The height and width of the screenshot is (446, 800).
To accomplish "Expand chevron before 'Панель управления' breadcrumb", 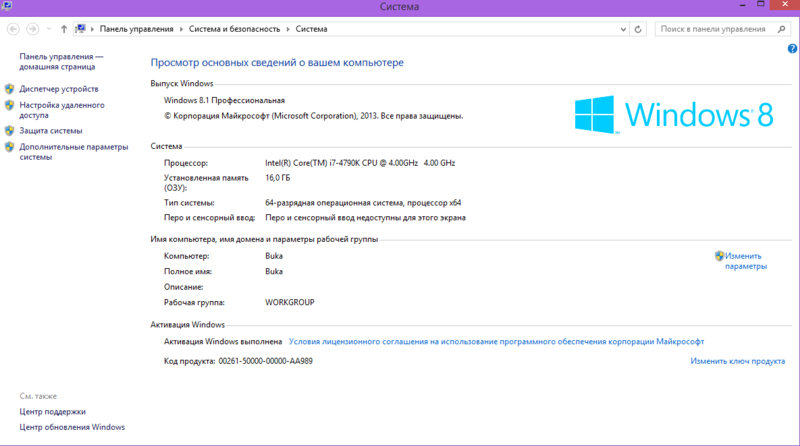I will click(92, 29).
